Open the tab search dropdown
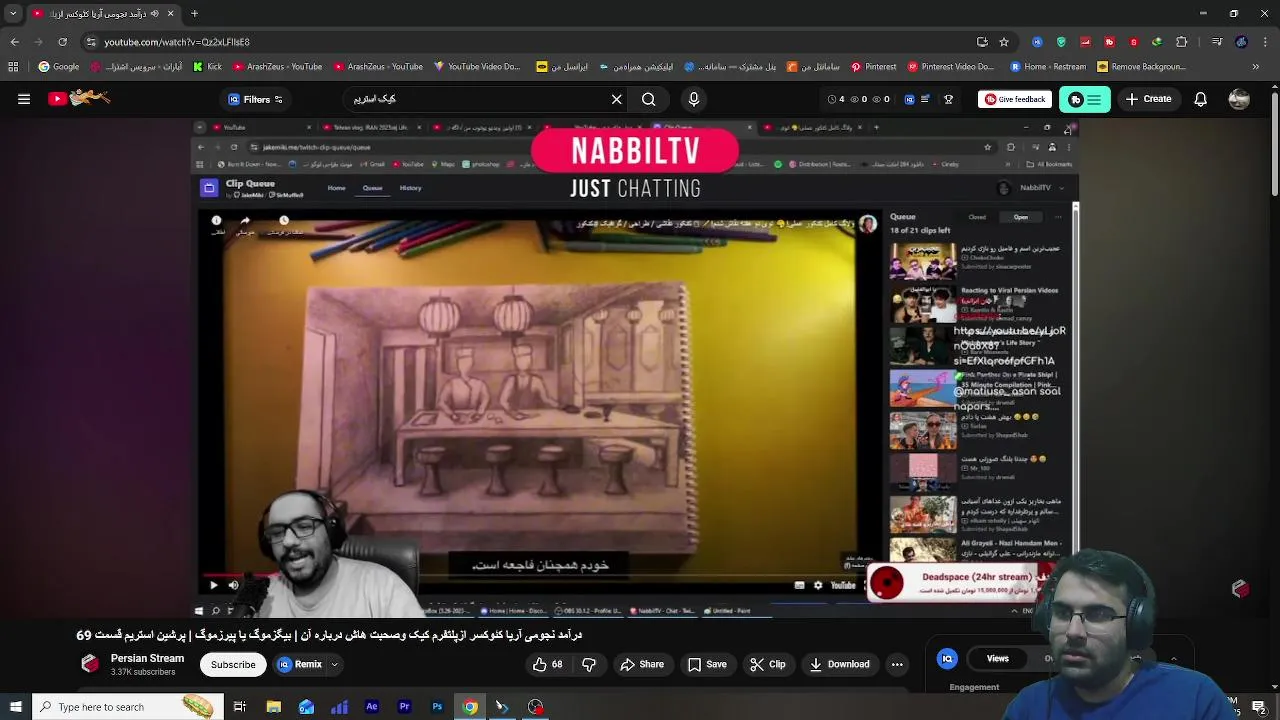This screenshot has width=1280, height=720. coord(13,14)
